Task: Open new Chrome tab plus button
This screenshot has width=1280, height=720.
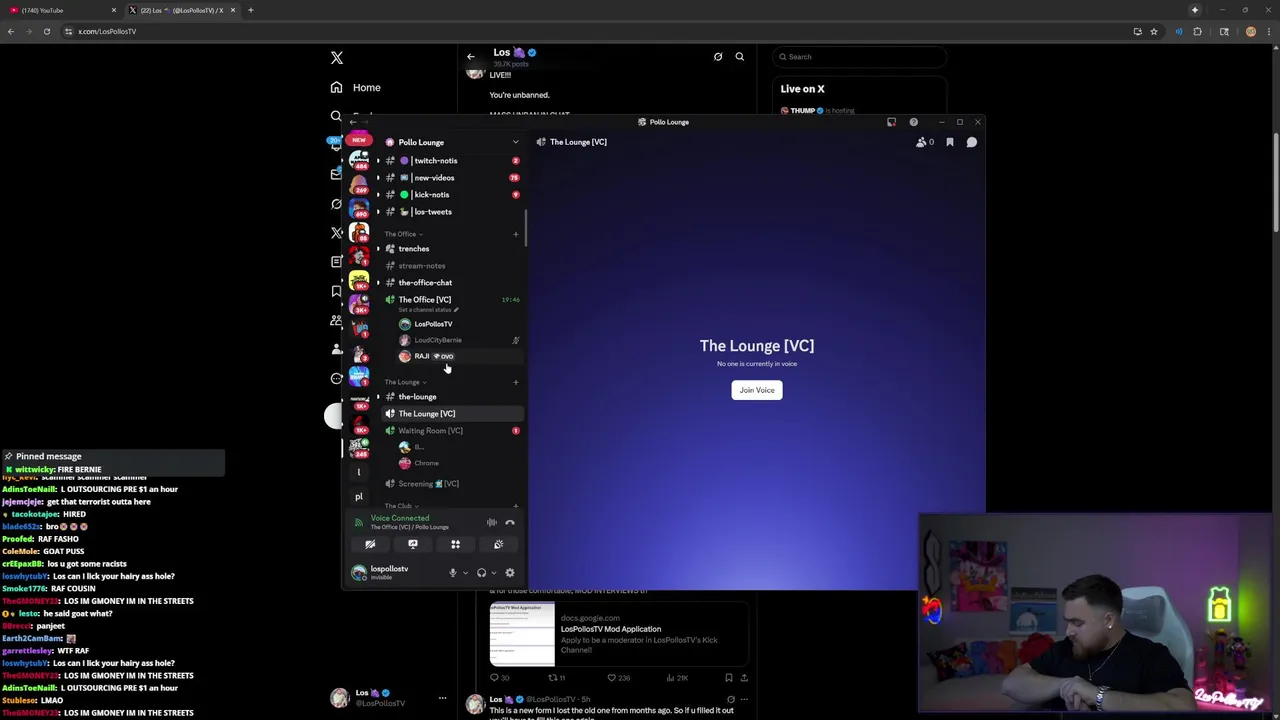Action: point(250,10)
